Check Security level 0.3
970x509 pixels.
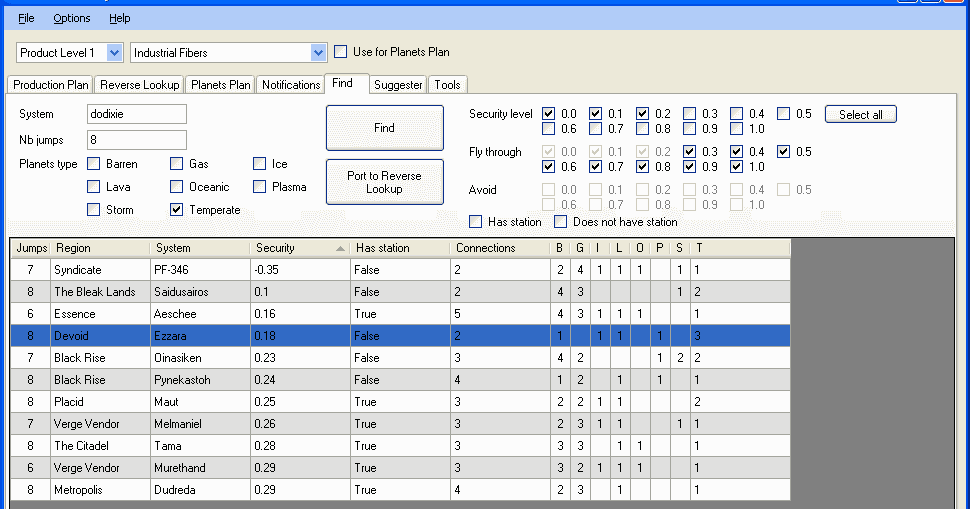689,114
